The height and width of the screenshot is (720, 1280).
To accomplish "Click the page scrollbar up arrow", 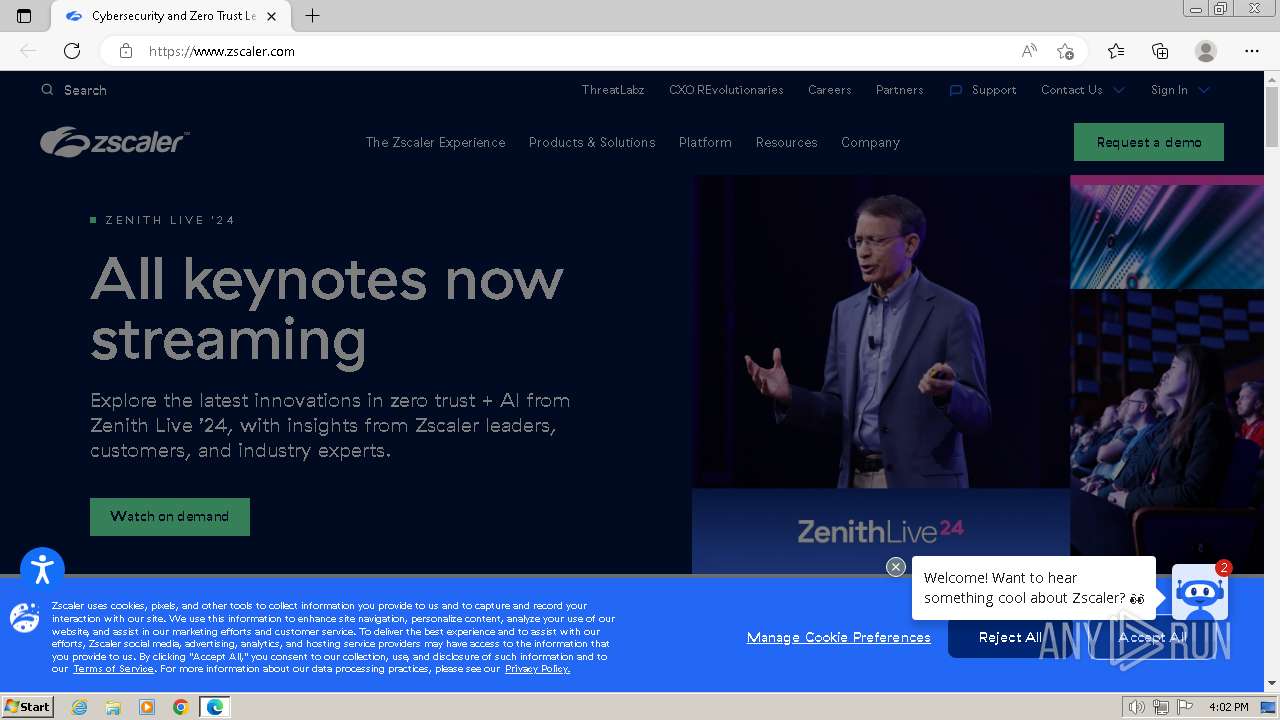I will (1272, 79).
